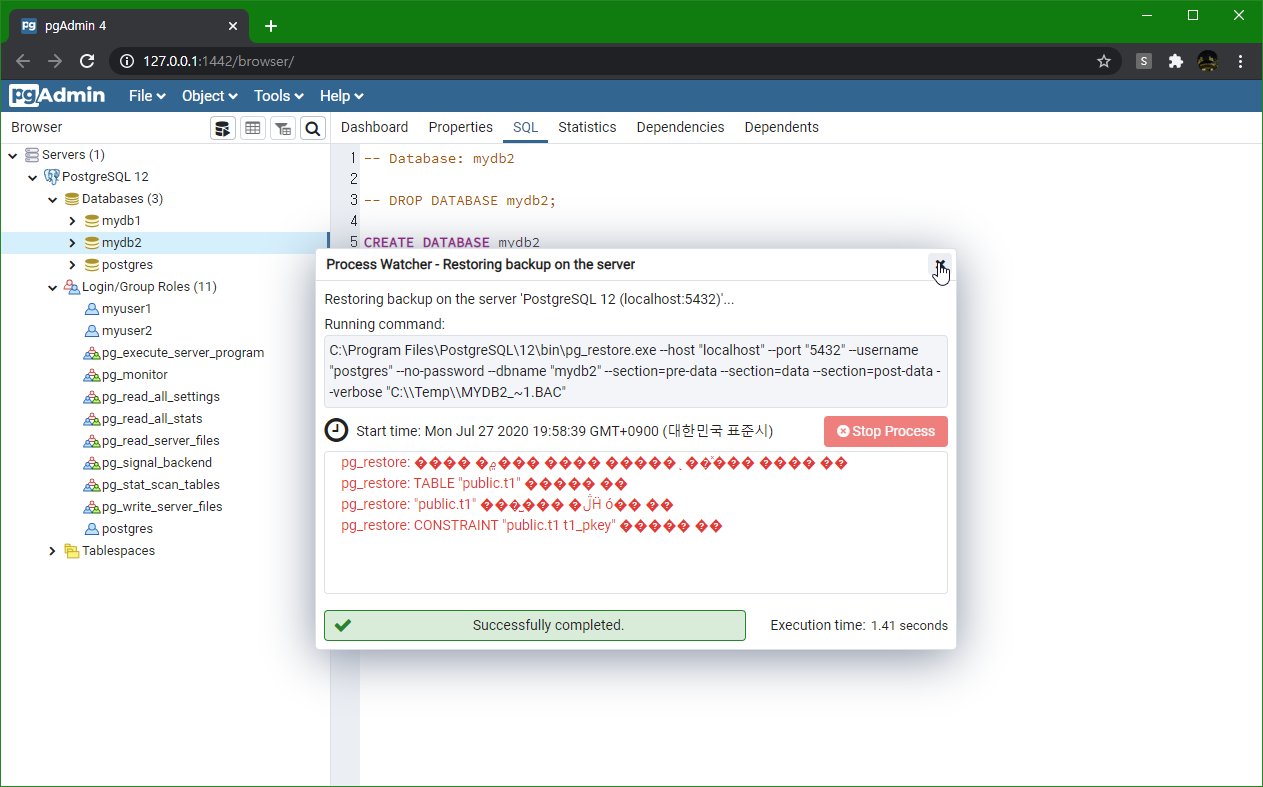Screen dimensions: 1263x787
Task: Open the File menu
Action: [147, 96]
